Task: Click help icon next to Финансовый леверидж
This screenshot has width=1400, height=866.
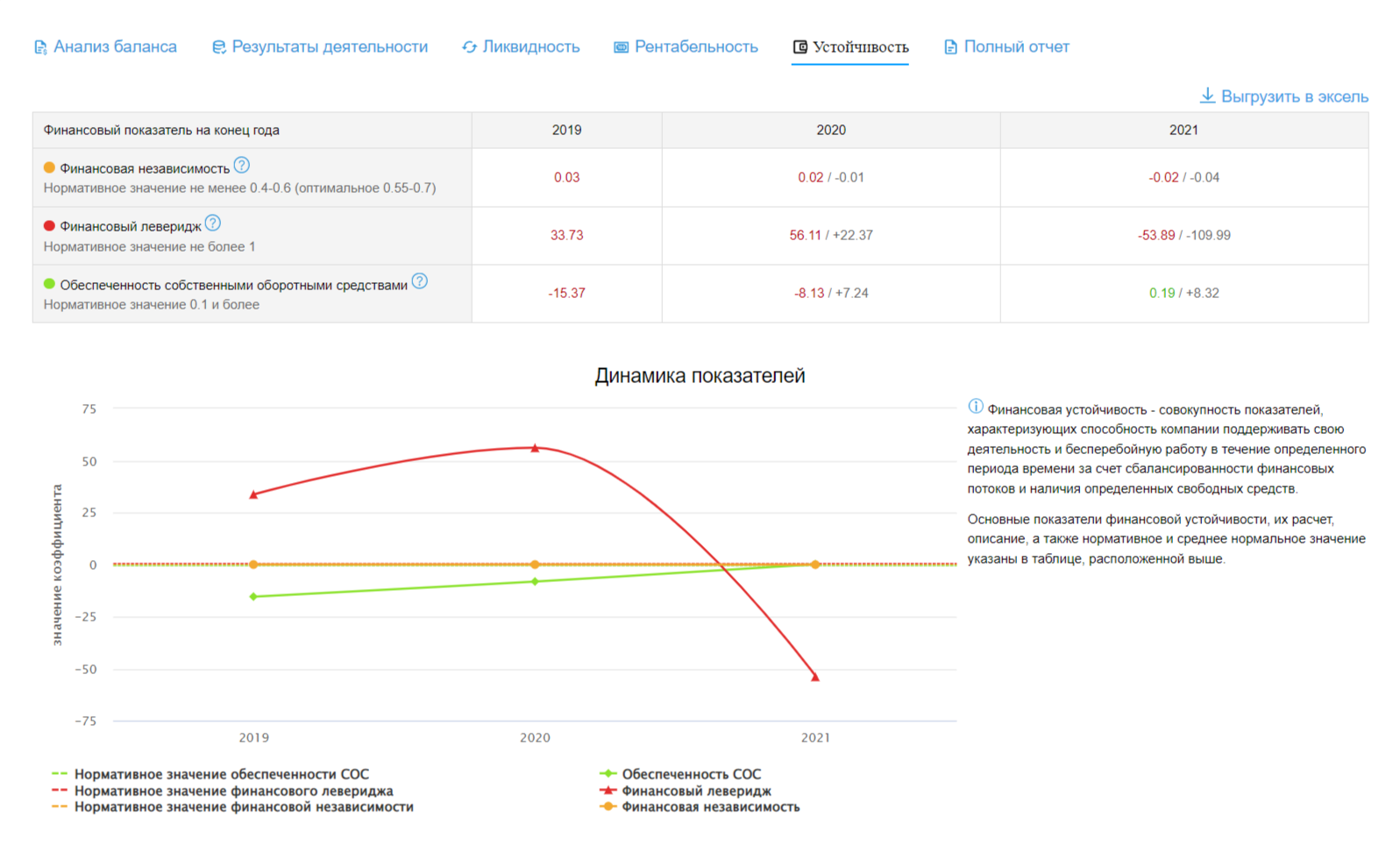Action: (213, 224)
